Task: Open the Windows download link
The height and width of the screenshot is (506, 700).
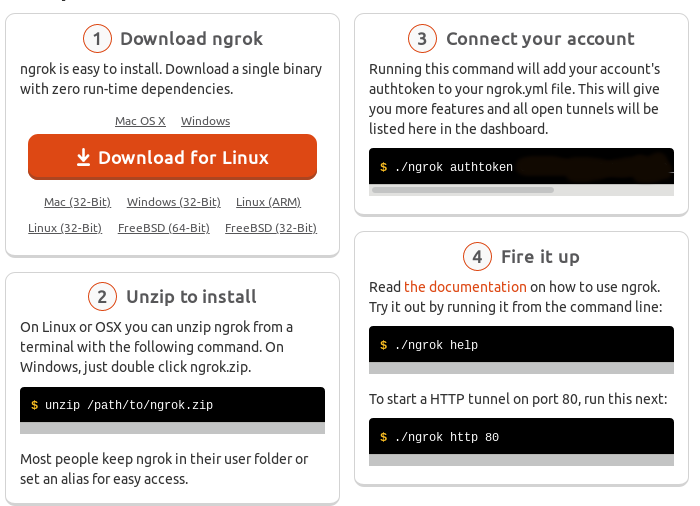Action: click(205, 121)
